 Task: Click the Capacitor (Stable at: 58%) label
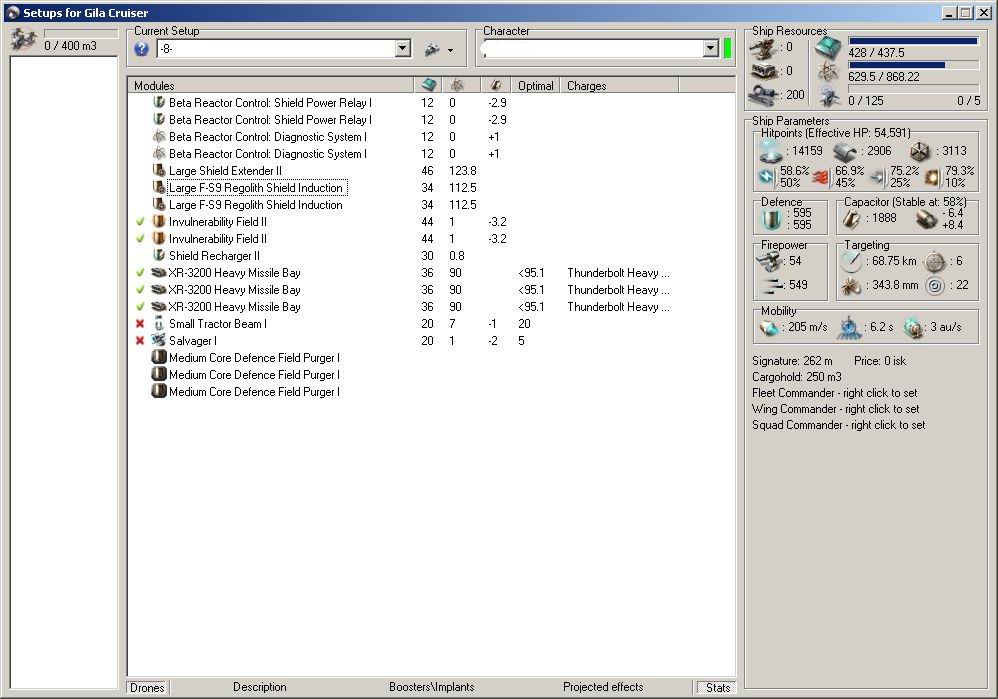point(904,202)
